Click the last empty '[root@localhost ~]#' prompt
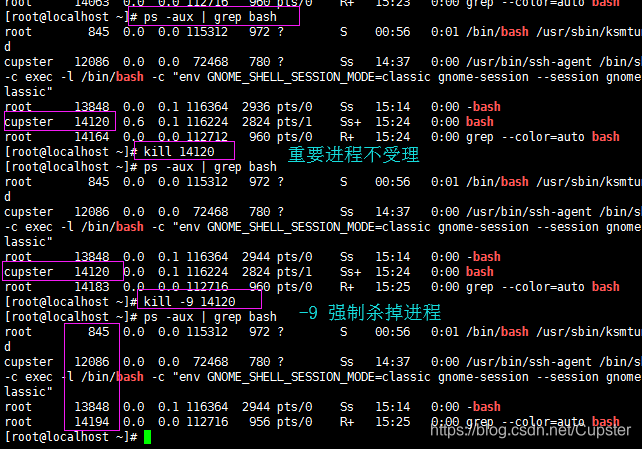This screenshot has width=642, height=449. [x=71, y=437]
